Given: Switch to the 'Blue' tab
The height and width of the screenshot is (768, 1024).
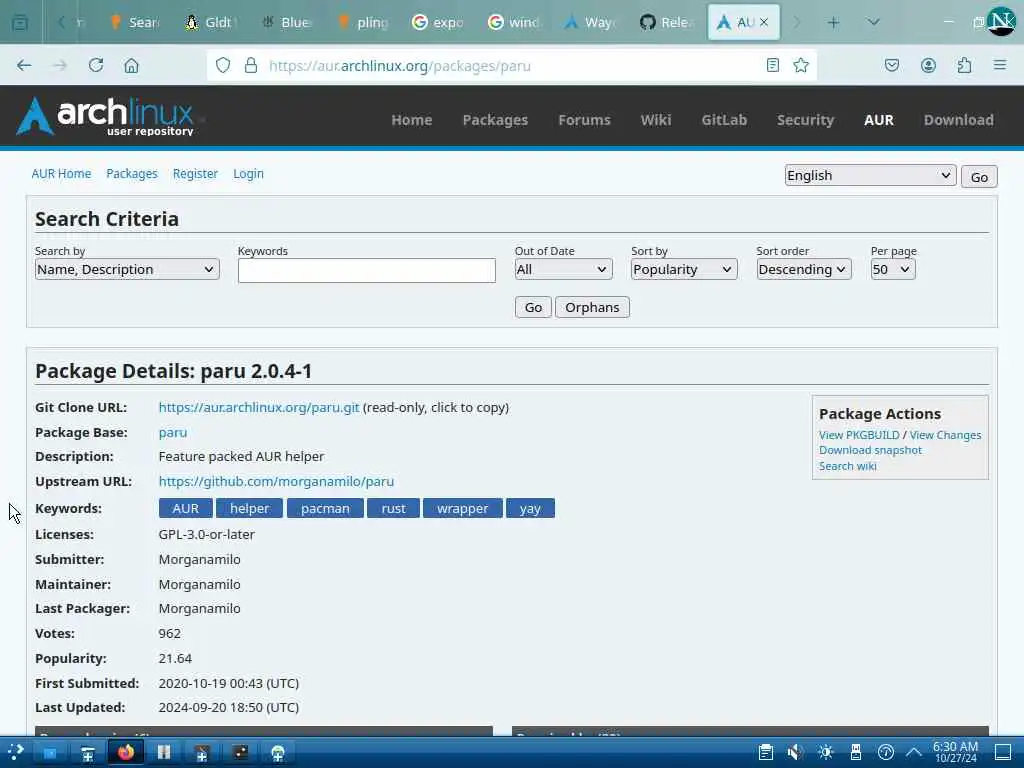Looking at the screenshot, I should (x=286, y=22).
